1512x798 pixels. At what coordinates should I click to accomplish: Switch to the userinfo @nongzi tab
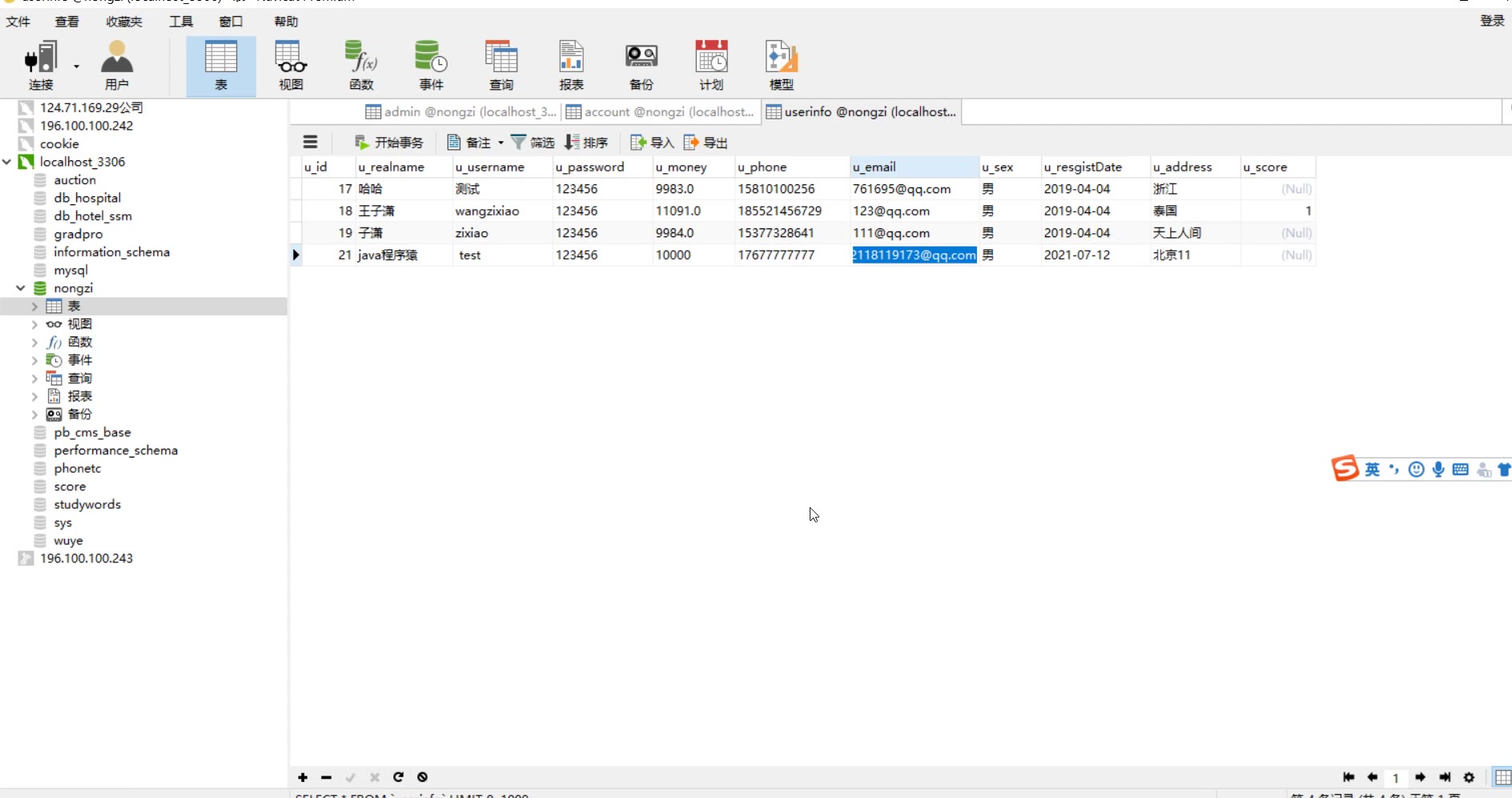pyautogui.click(x=862, y=112)
